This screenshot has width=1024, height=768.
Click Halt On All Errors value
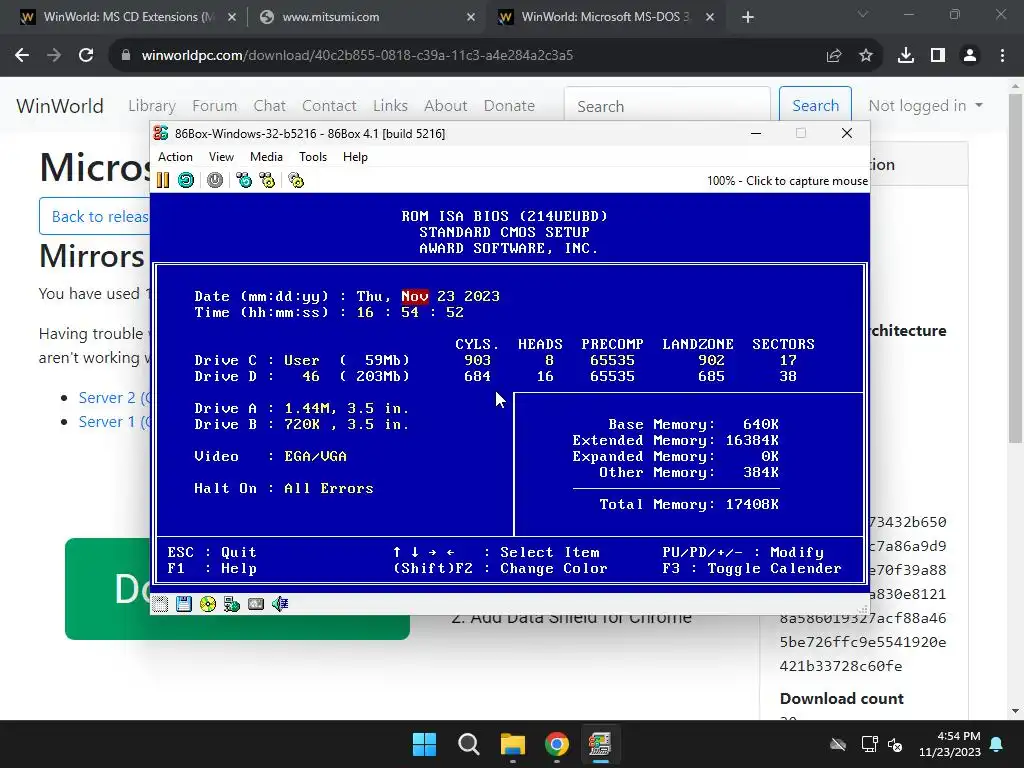328,488
